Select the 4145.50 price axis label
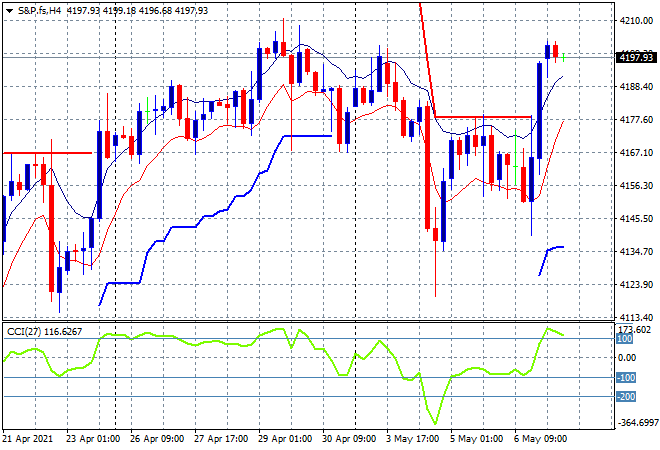660x450 pixels. [636, 218]
